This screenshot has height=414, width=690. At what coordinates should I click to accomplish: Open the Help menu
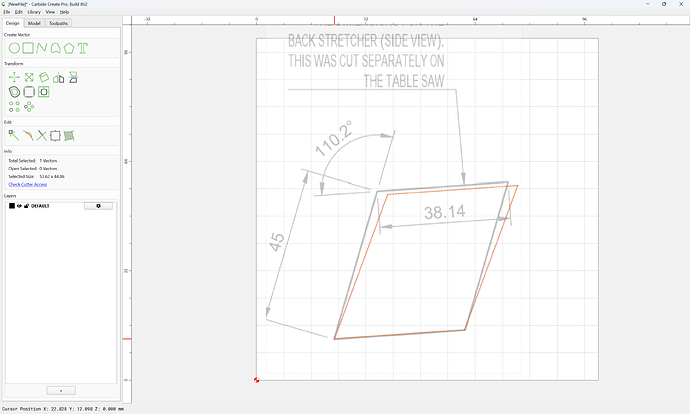(64, 12)
